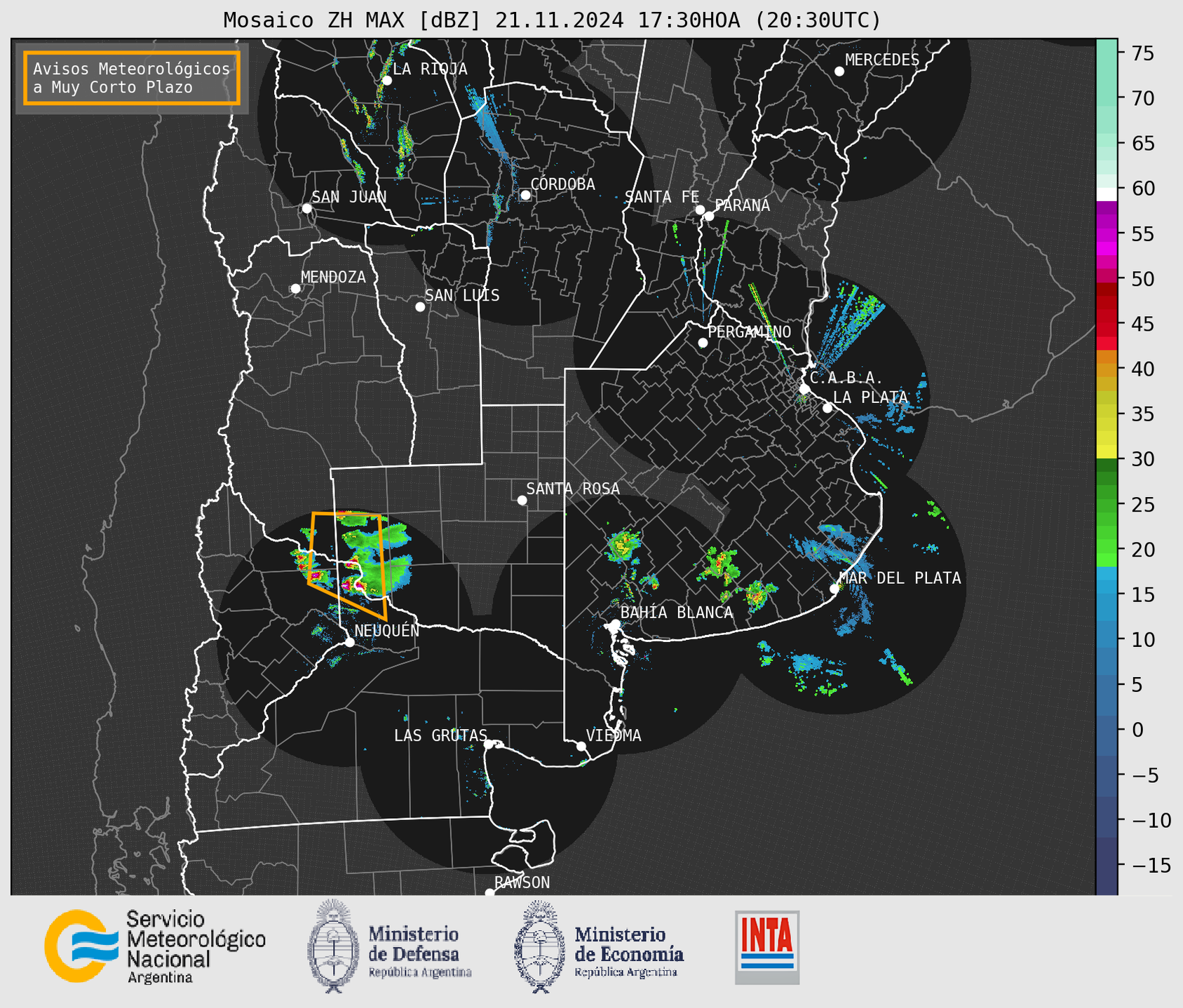Click the PERGAMINO city marker dot
Viewport: 1183px width, 1008px height.
coord(703,343)
